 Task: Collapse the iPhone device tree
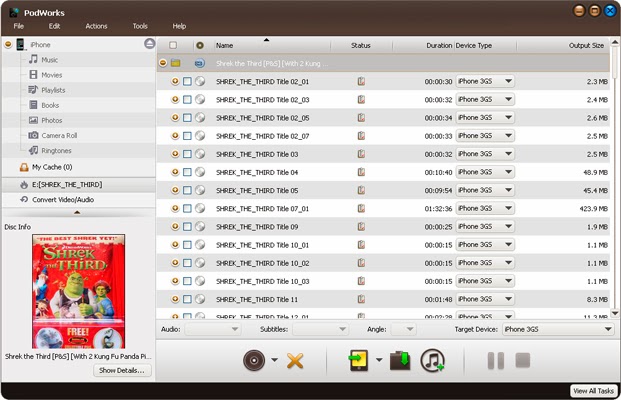click(x=8, y=44)
